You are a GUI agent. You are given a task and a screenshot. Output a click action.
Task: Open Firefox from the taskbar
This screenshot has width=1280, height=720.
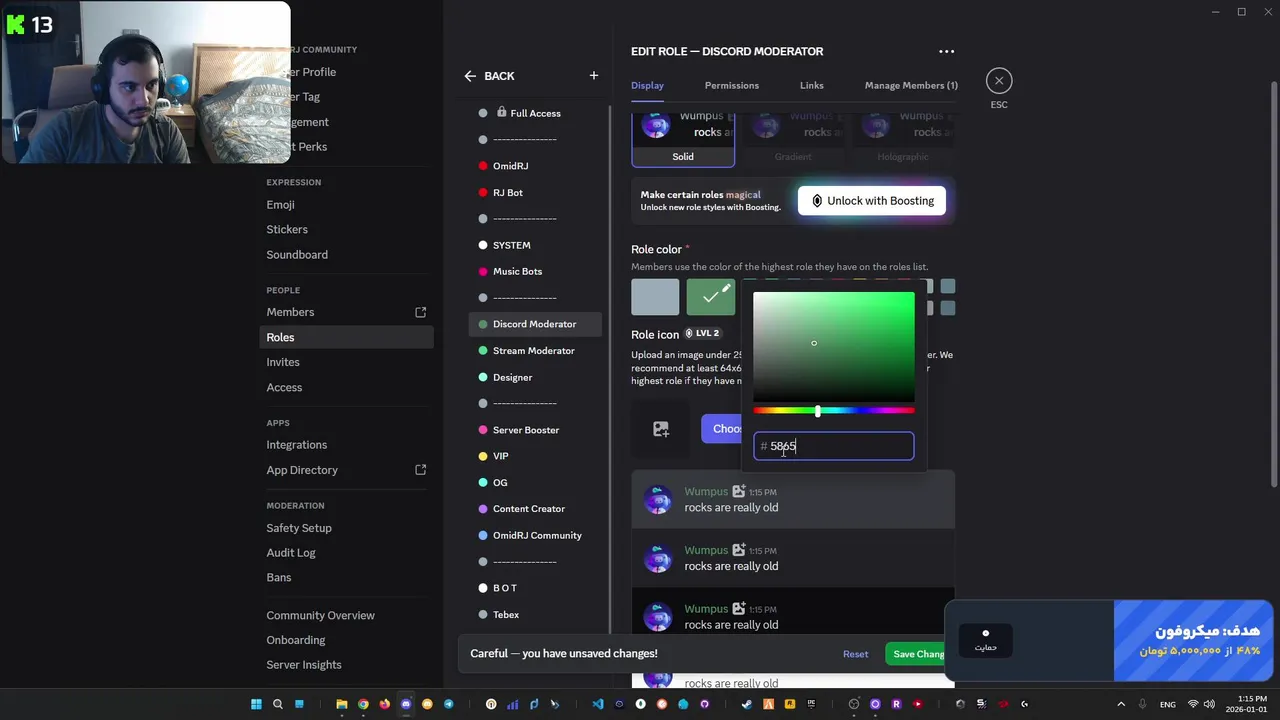385,704
